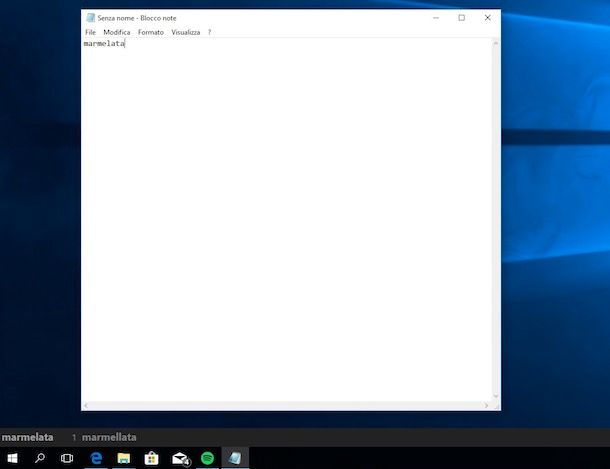Launch Microsoft Edge from the taskbar

coord(96,458)
